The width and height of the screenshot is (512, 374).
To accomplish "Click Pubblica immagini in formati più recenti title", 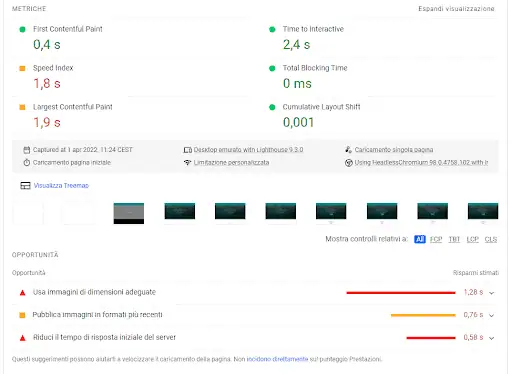I will tap(97, 315).
